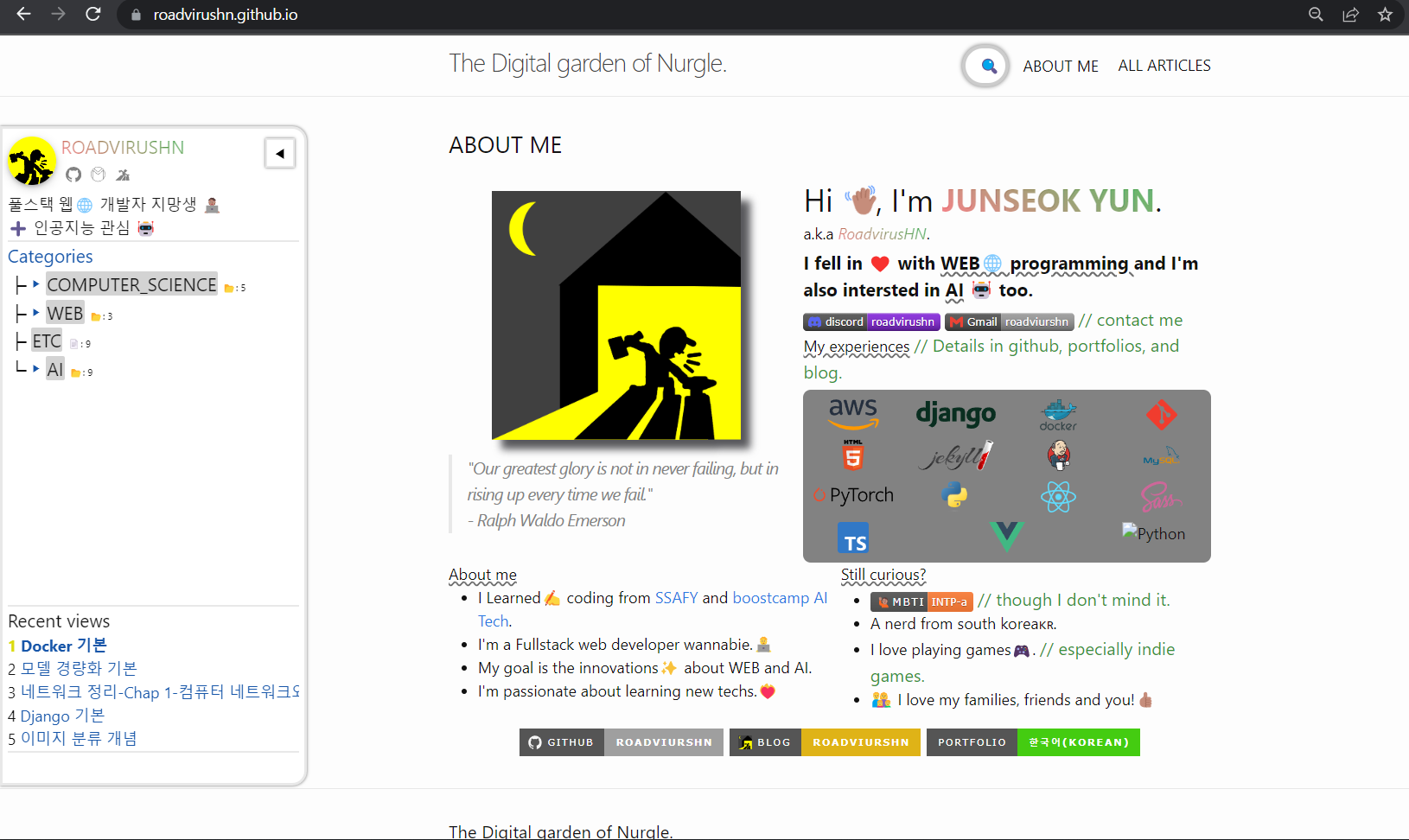Click the yellow house profile illustration
The width and height of the screenshot is (1409, 840).
coord(616,315)
